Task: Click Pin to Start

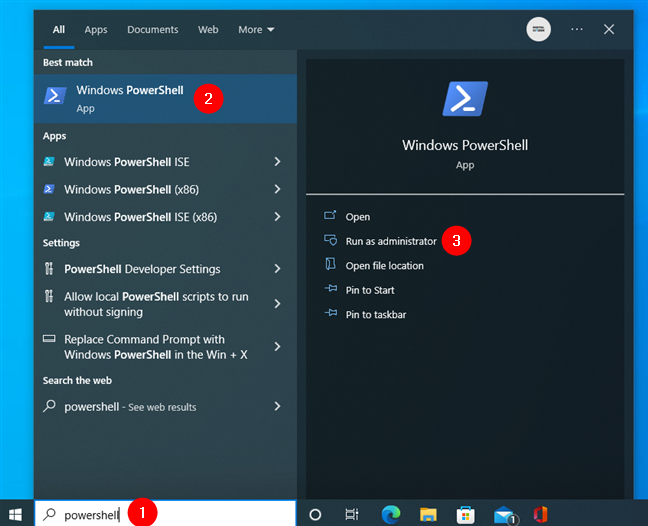Action: point(370,290)
